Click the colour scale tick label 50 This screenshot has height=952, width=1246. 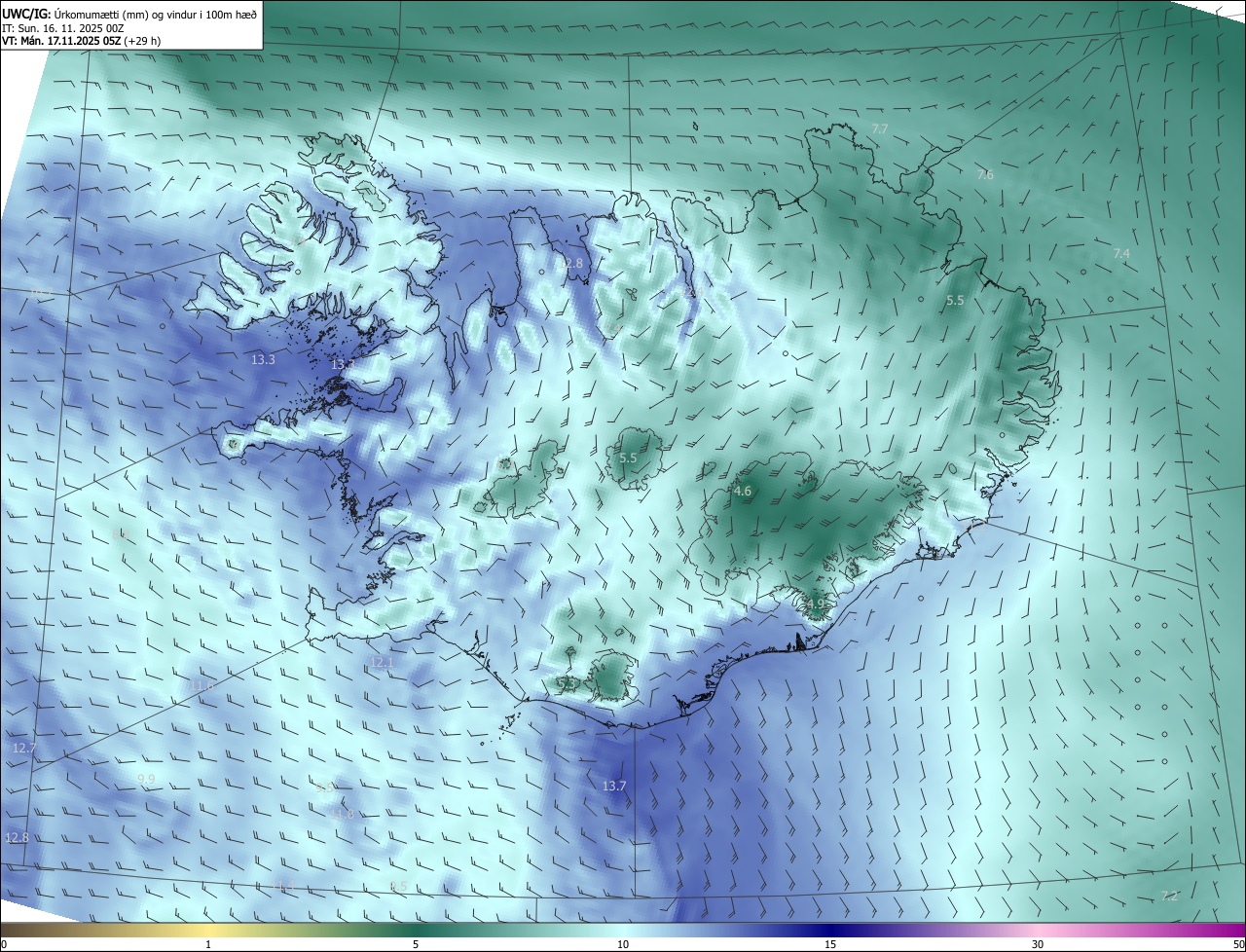pos(1238,944)
